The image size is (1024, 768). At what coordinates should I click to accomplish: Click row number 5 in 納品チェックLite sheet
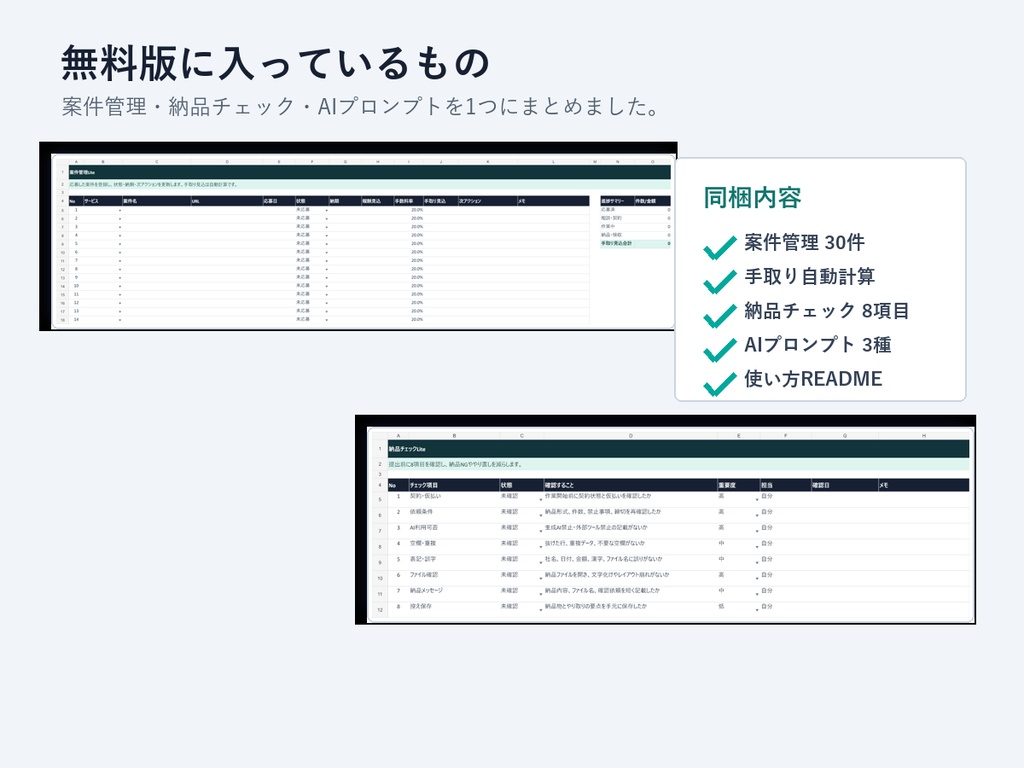point(379,500)
